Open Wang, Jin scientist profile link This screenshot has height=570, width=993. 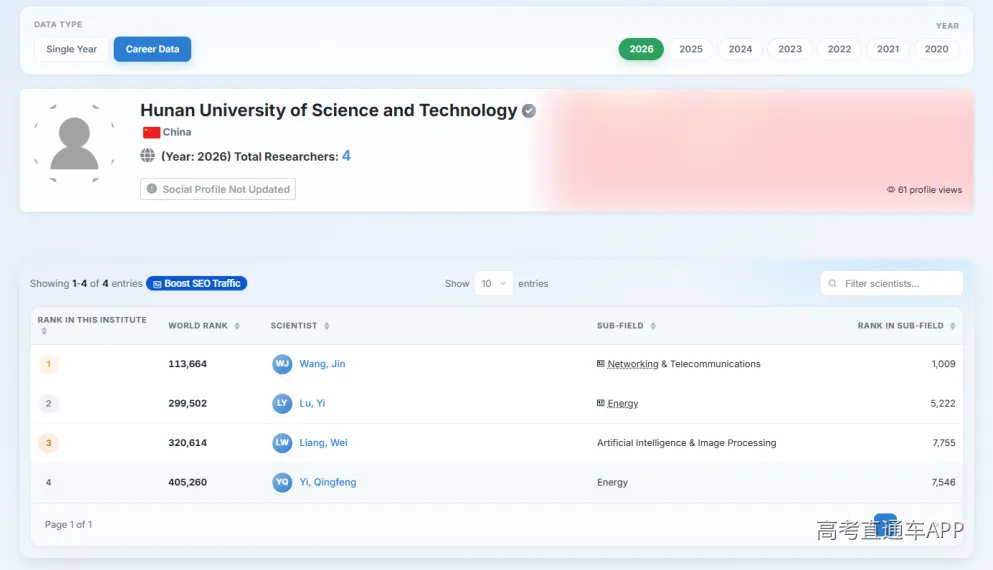point(322,364)
